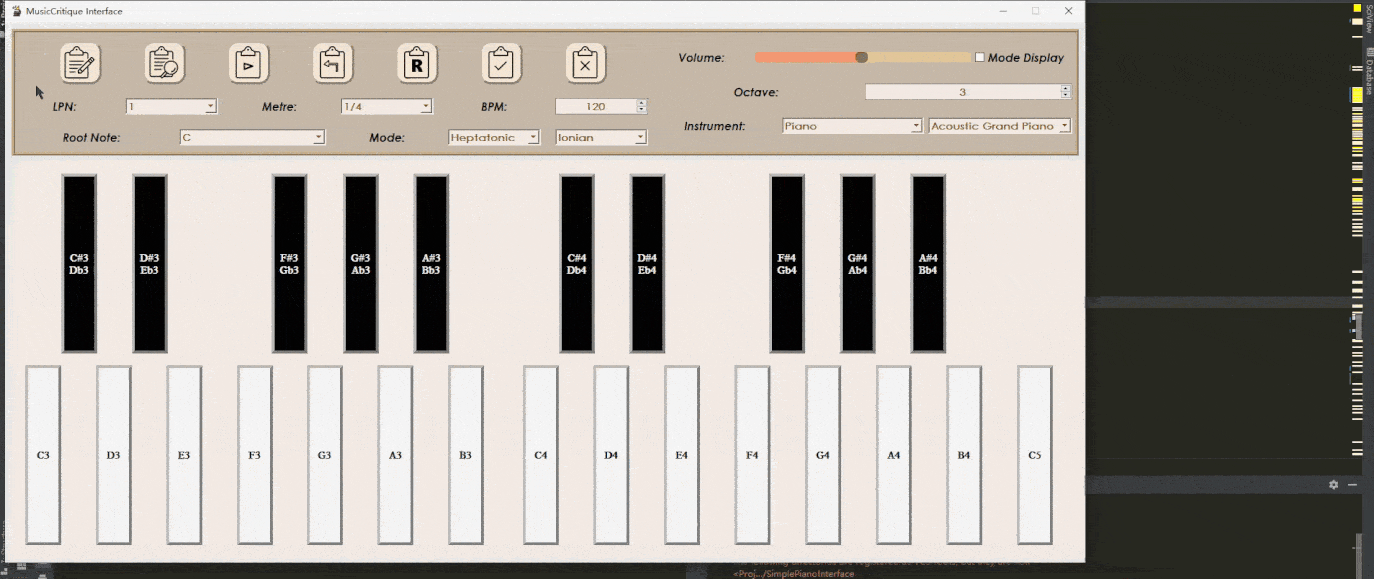This screenshot has width=1374, height=579.
Task: Click the clipboard magnifier search icon
Action: pyautogui.click(x=164, y=63)
